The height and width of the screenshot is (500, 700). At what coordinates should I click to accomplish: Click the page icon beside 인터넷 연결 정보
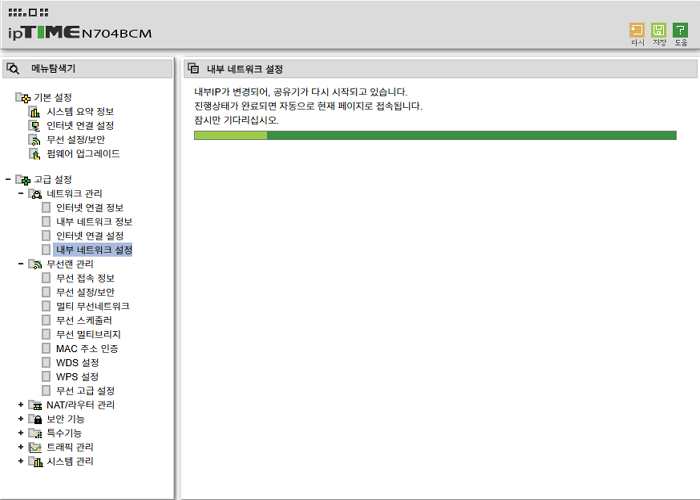click(46, 208)
